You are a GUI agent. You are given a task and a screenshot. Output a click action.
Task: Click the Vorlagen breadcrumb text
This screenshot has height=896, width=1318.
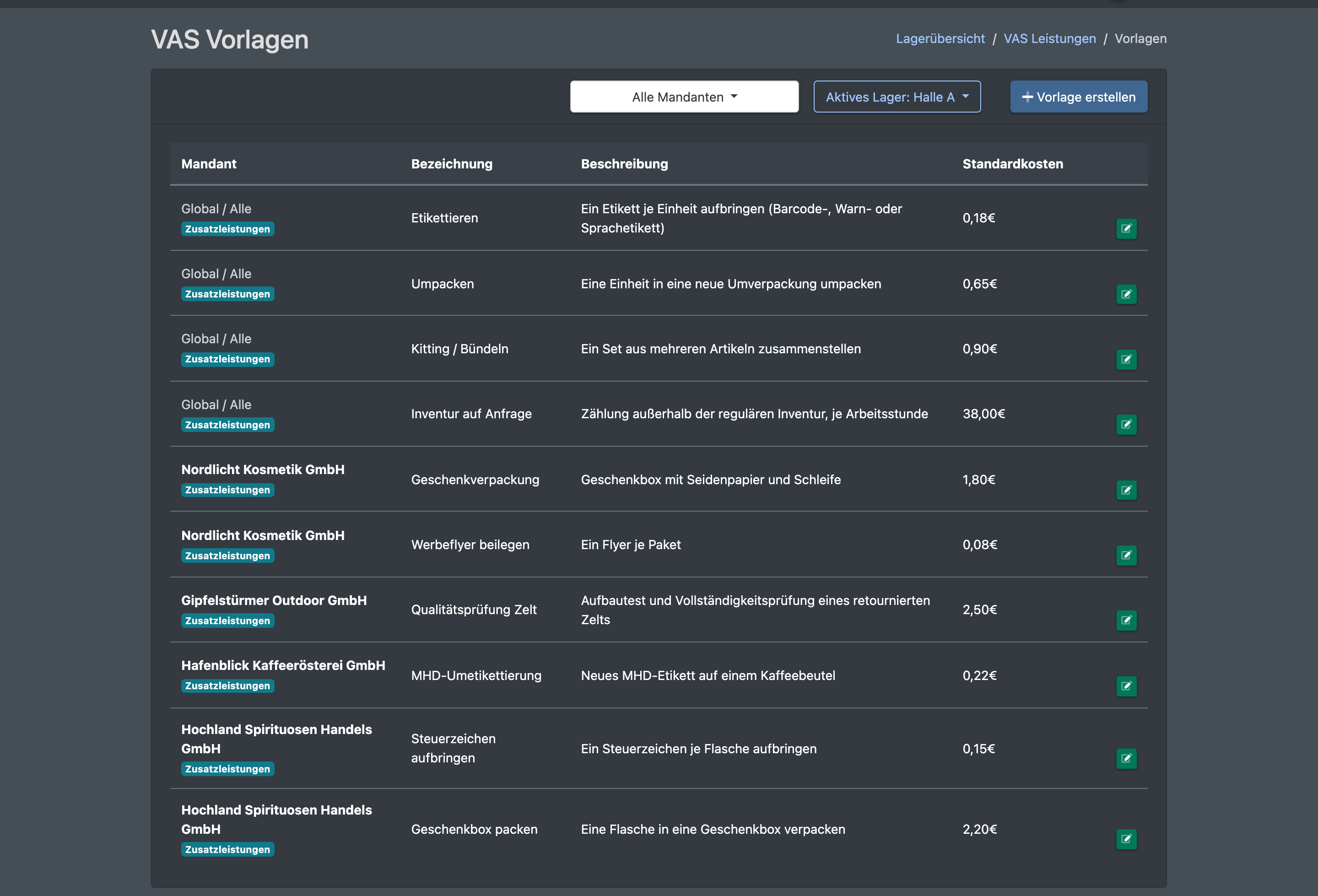pos(1140,38)
